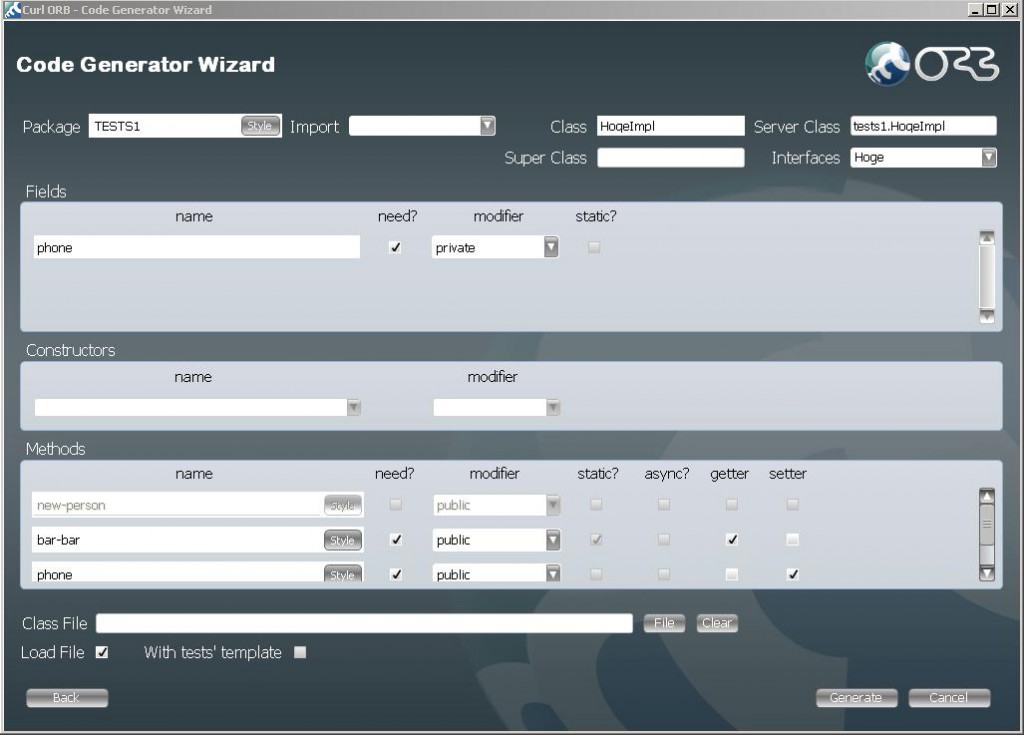Click the Methods section scrollbar down arrow

pos(986,571)
